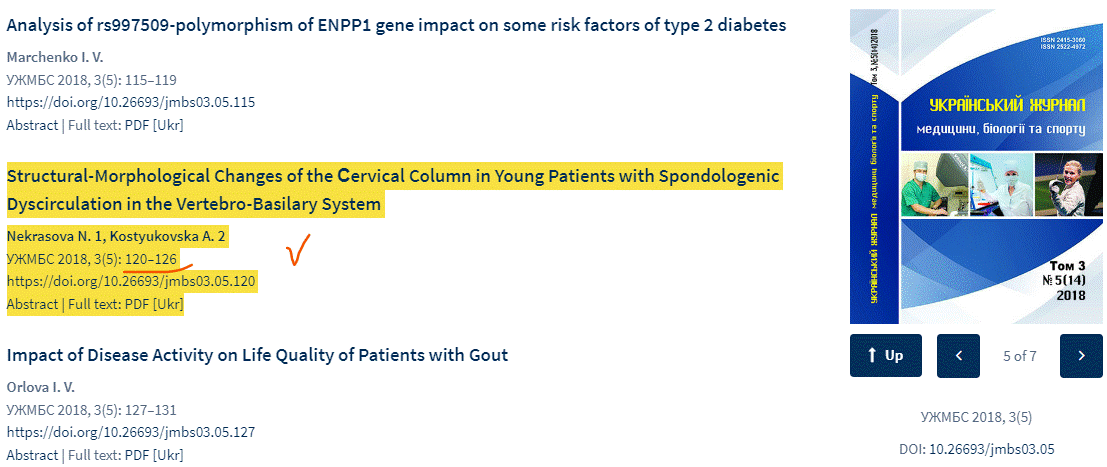Viewport: 1107px width, 467px height.
Task: Go to next article with right chevron
Action: 1081,355
